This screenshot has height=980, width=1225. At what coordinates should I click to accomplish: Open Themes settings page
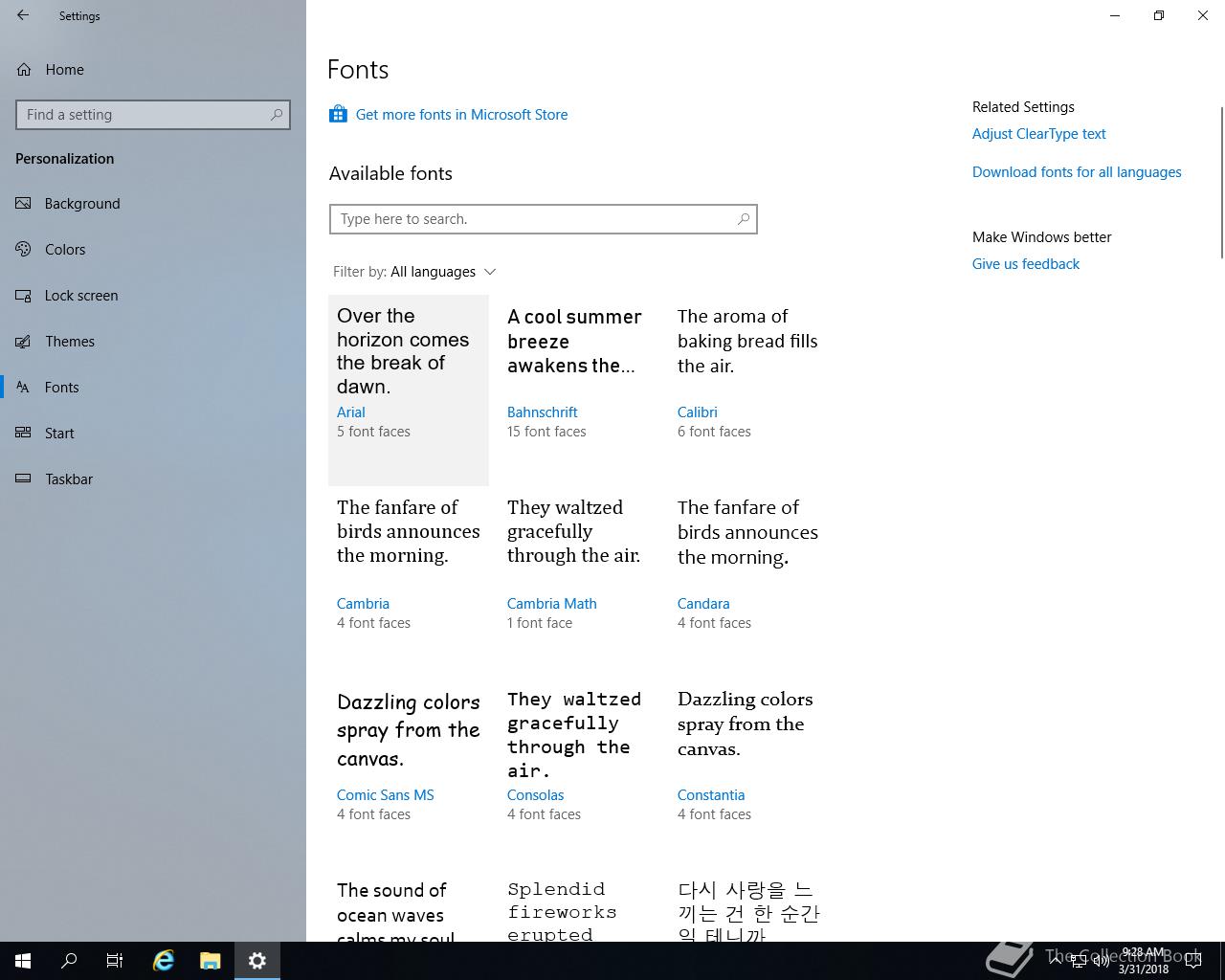coord(153,341)
